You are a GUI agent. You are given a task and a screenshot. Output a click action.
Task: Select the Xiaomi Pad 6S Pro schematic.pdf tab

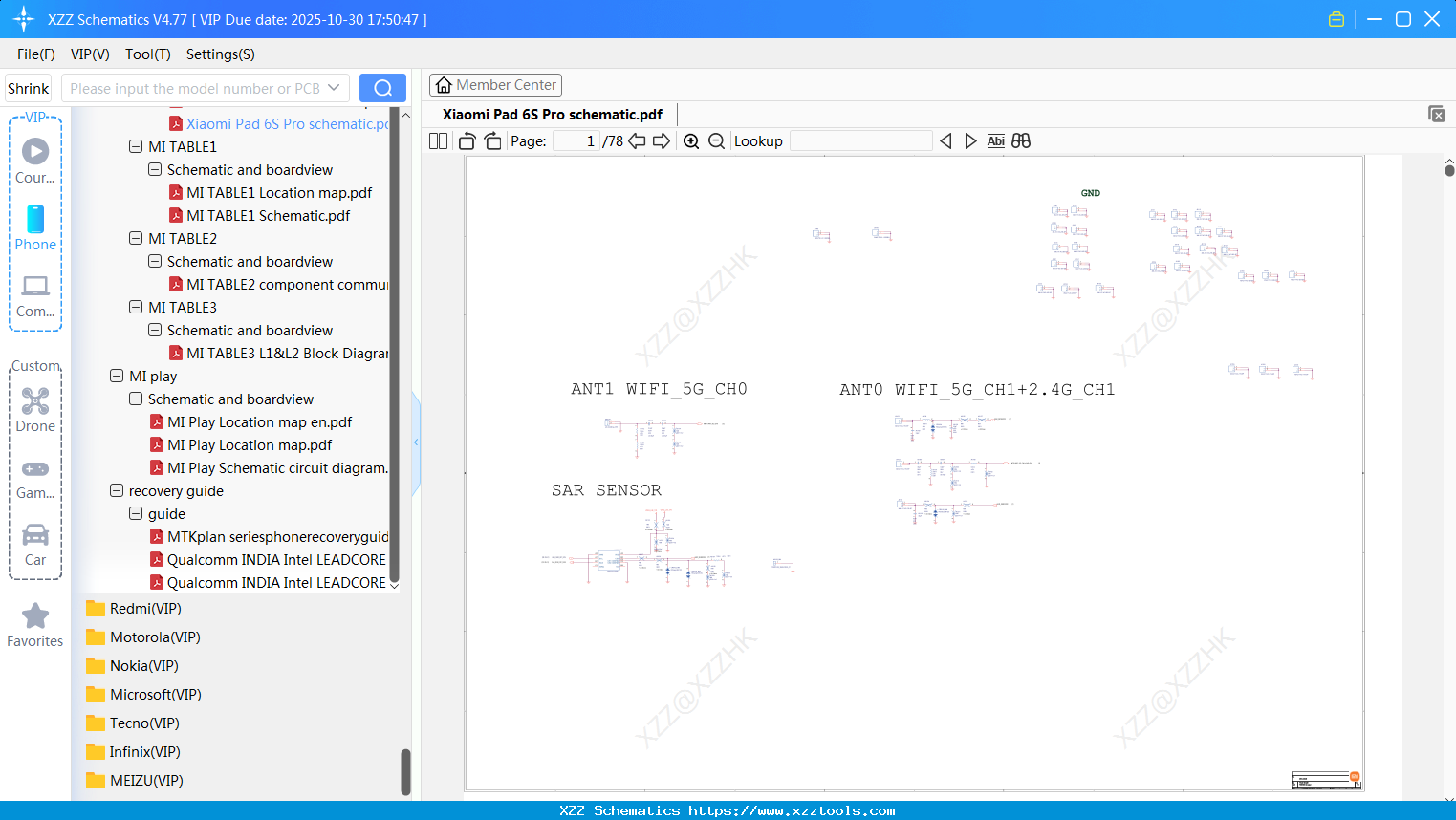553,115
